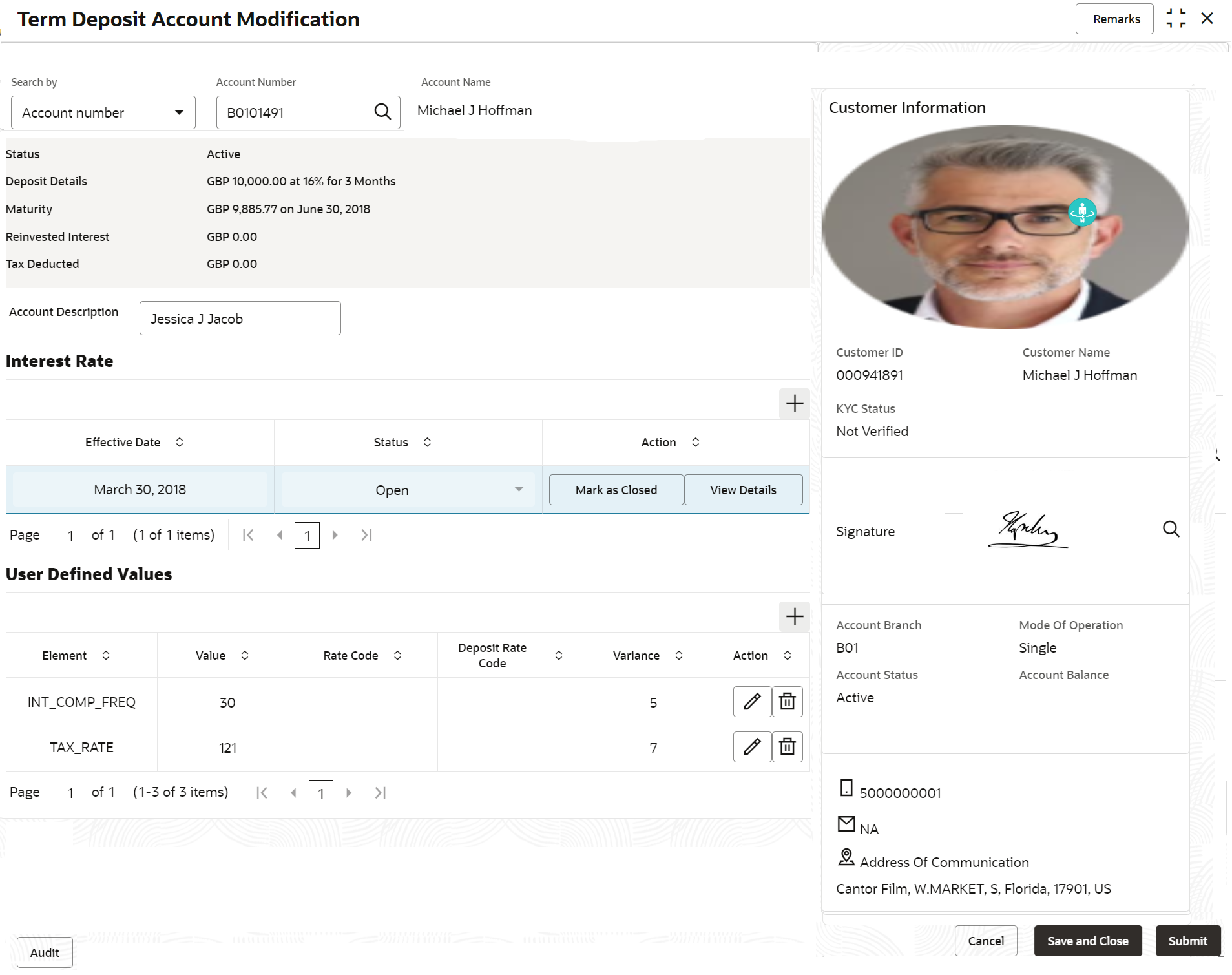1232x975 pixels.
Task: Delete the TAX_RATE row
Action: [x=787, y=747]
